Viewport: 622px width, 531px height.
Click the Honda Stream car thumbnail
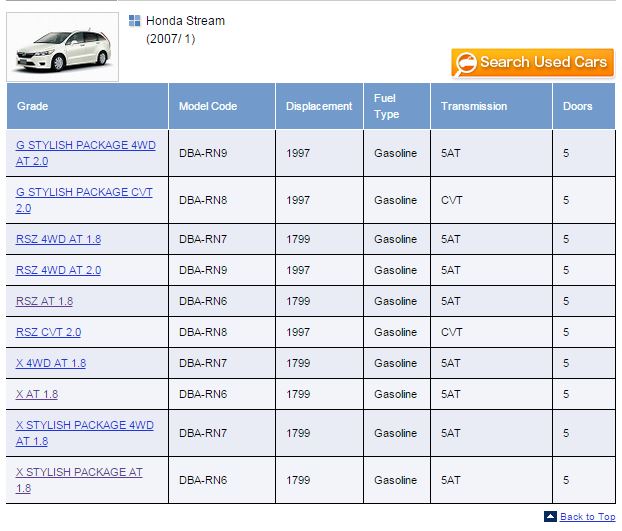[x=62, y=47]
